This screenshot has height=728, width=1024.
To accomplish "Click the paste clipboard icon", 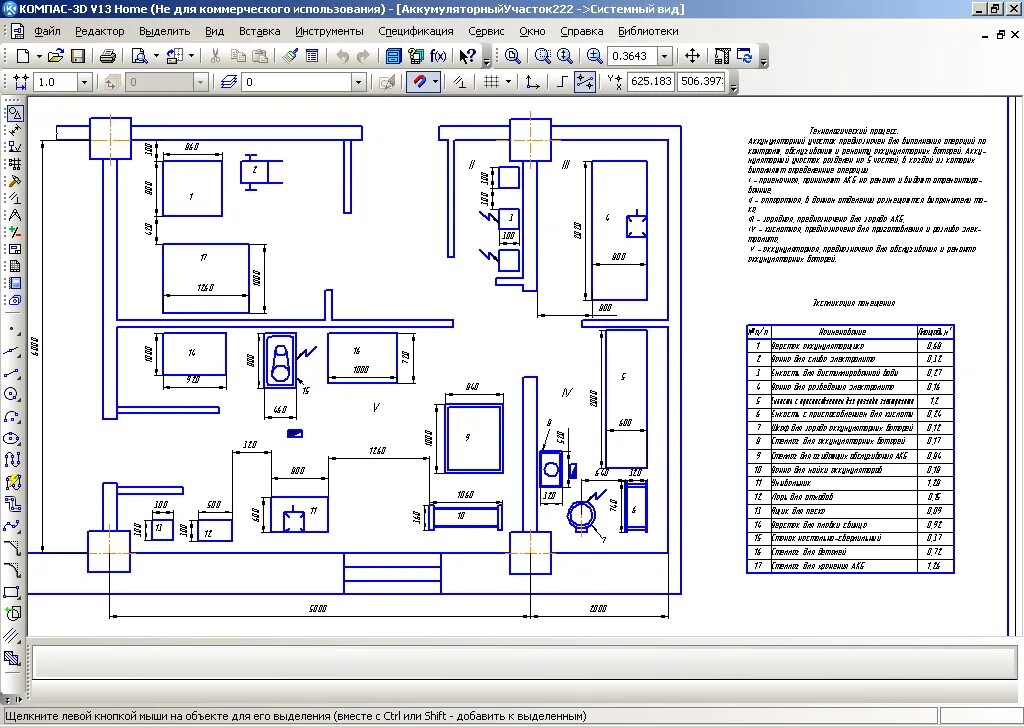I will point(259,56).
